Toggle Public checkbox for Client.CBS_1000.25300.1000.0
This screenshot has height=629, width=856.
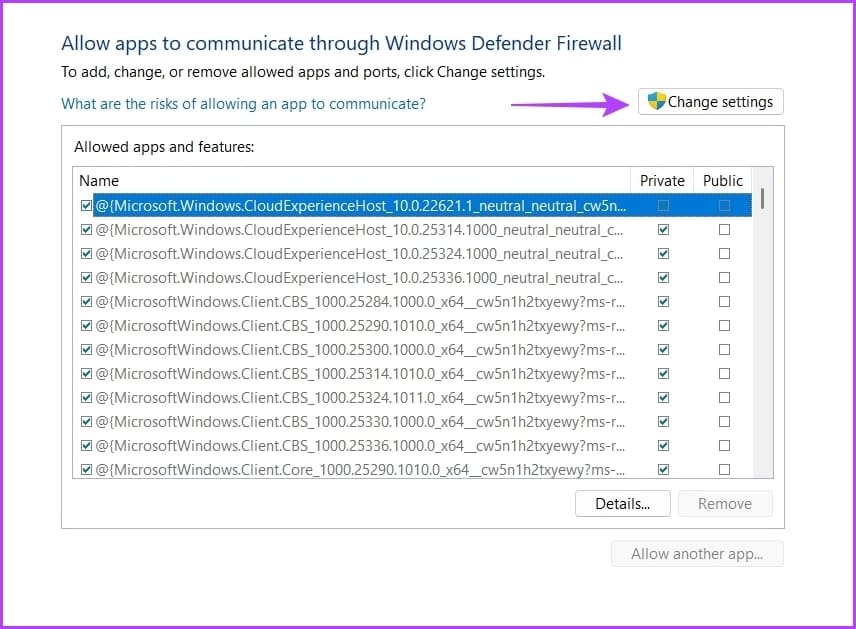click(724, 349)
